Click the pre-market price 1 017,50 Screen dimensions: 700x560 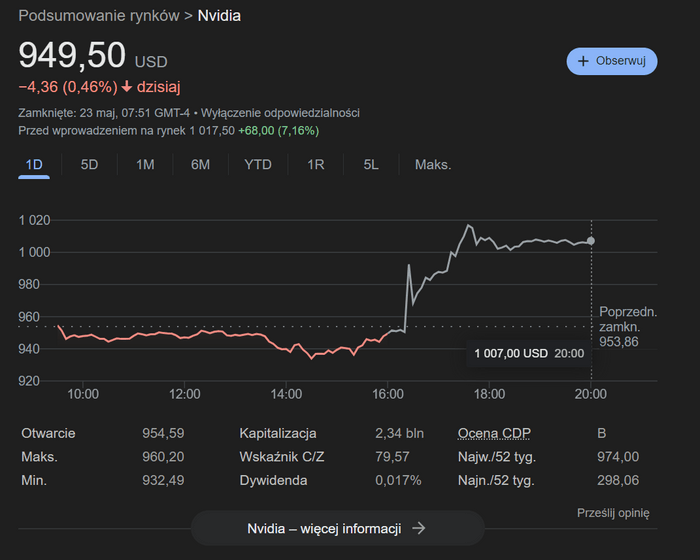pos(212,131)
